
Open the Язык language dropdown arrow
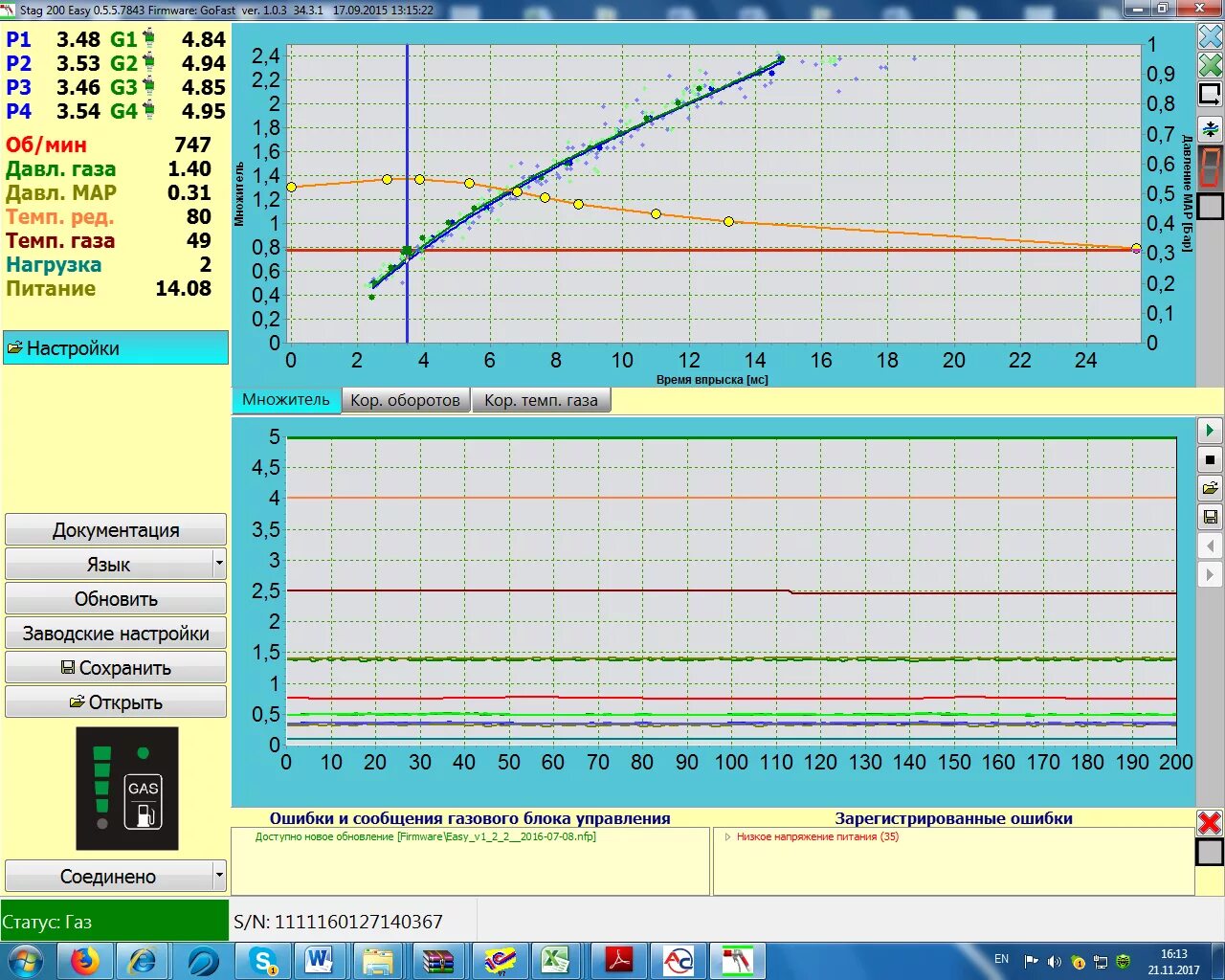[x=219, y=564]
